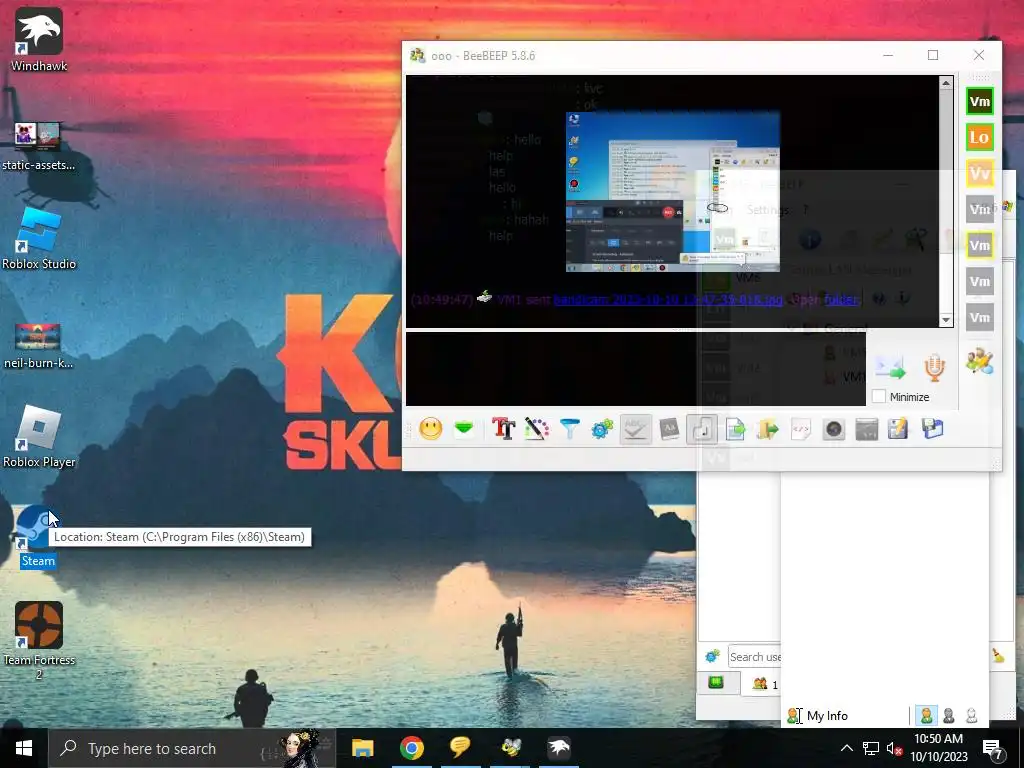Toggle the beep sound music note icon
1024x768 pixels.
(x=702, y=429)
